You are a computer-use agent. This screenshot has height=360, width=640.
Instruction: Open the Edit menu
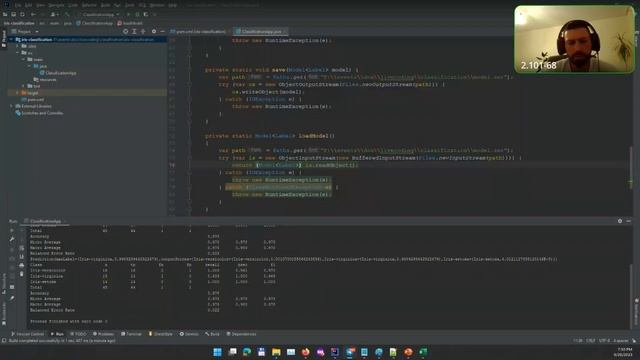click(x=29, y=5)
